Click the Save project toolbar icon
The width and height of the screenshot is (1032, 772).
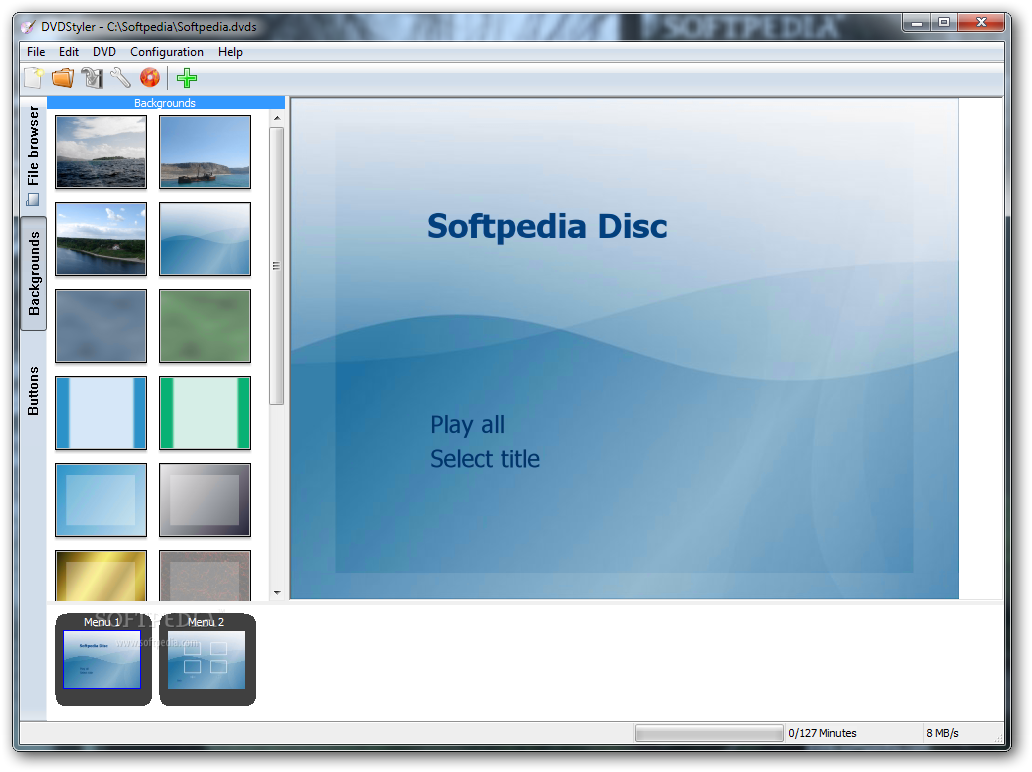(x=92, y=78)
